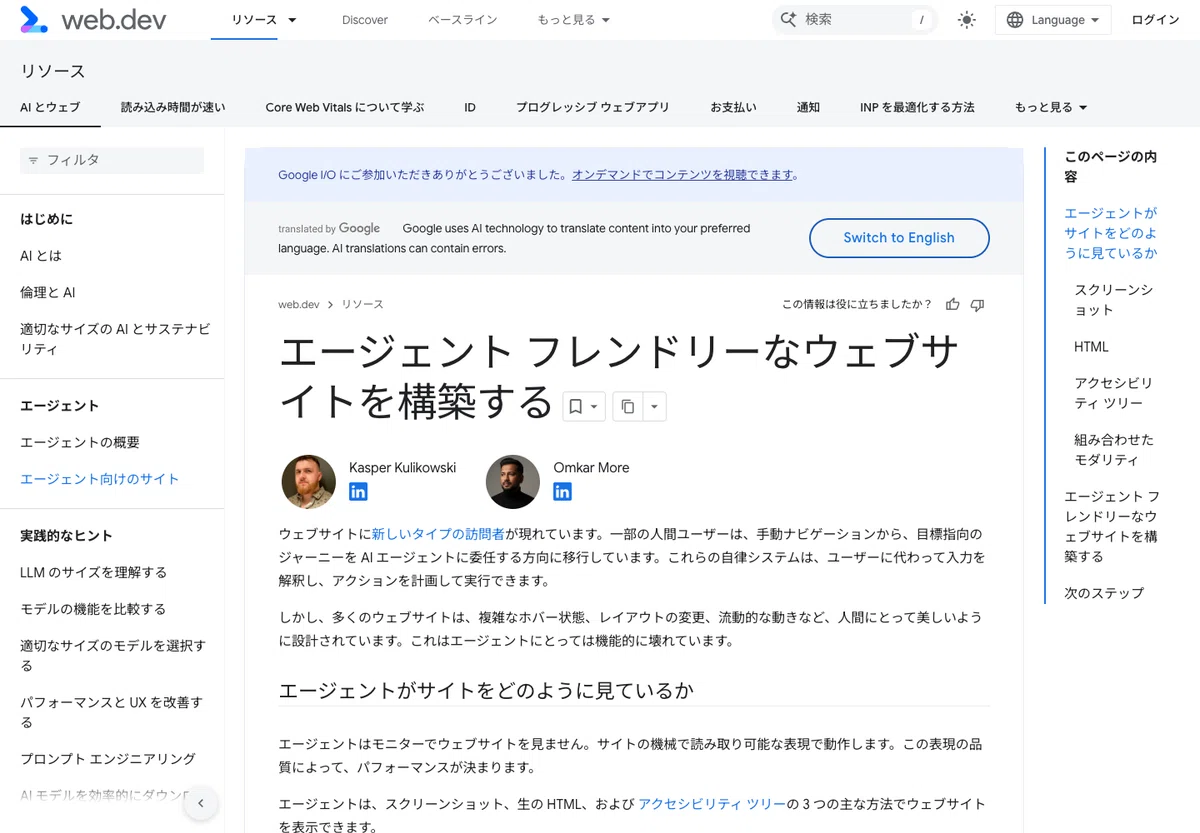The image size is (1200, 833).
Task: Click the globe icon in Language button
Action: (x=1015, y=20)
